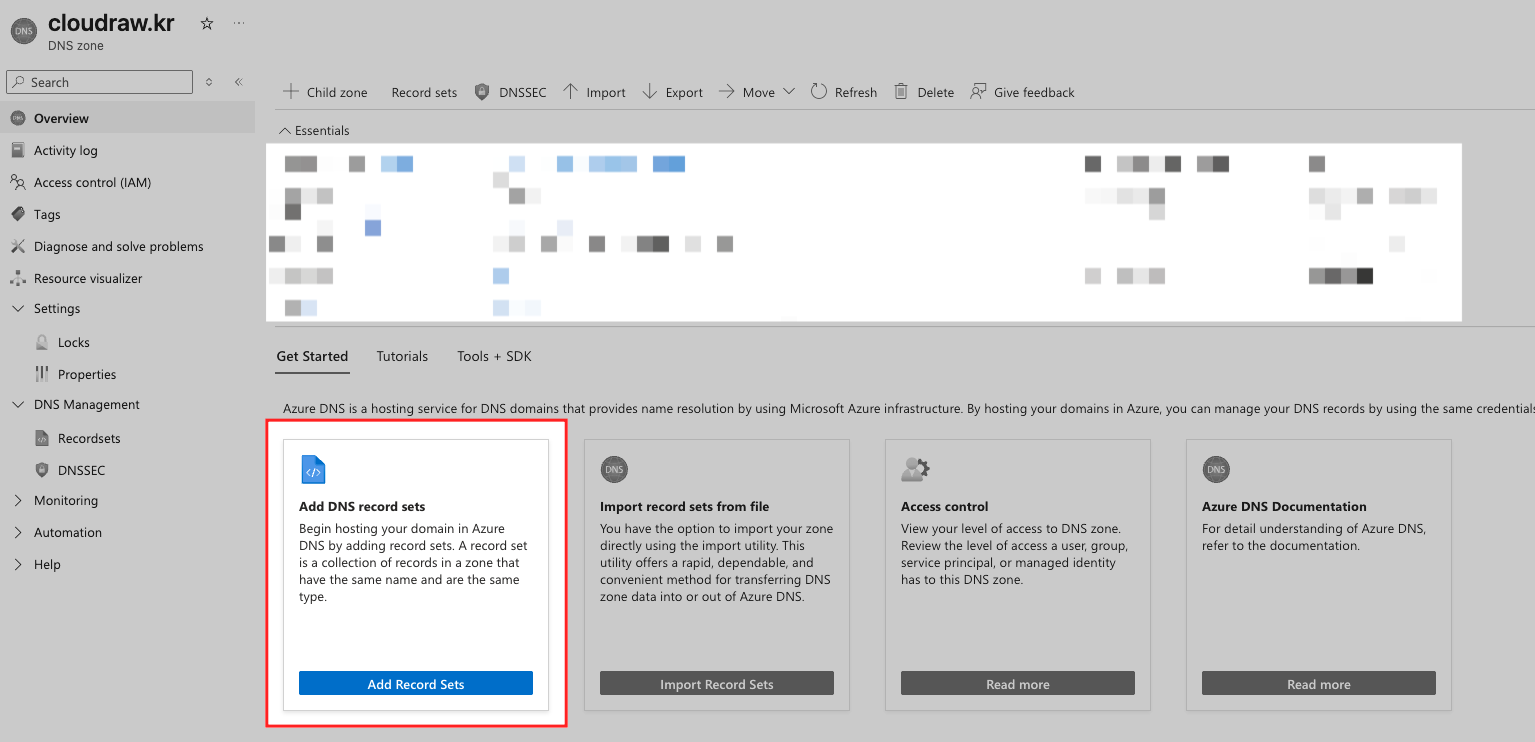Delete the DNS zone from toolbar

[924, 92]
